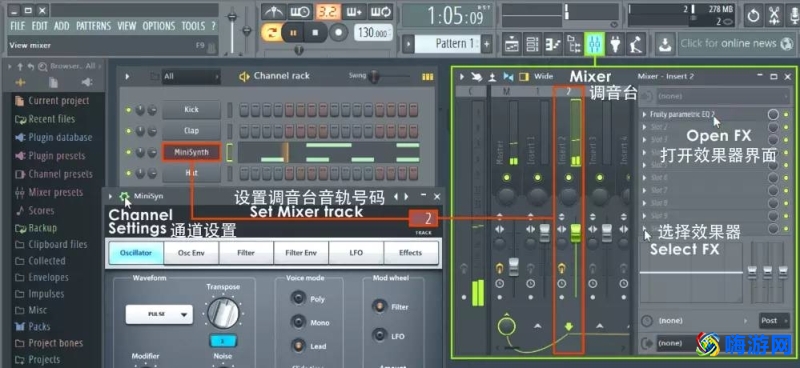The image size is (800, 368).
Task: Click the add new pattern plus button
Action: [x=486, y=44]
